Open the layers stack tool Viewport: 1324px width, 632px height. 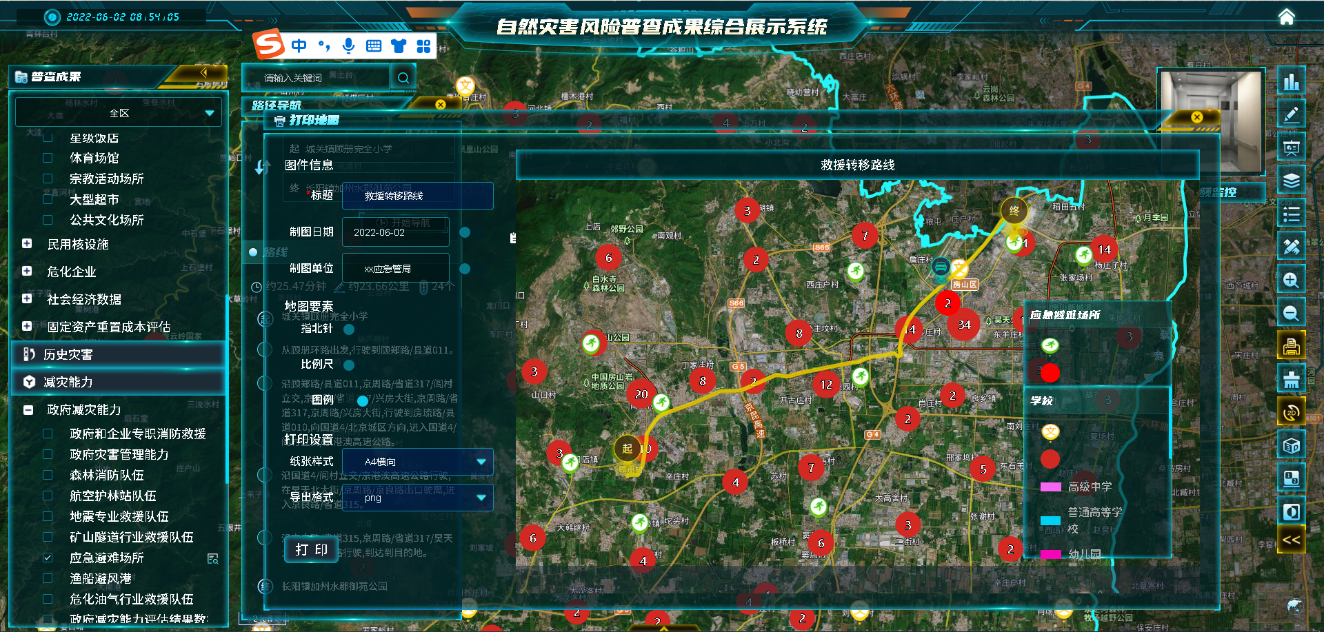tap(1292, 181)
